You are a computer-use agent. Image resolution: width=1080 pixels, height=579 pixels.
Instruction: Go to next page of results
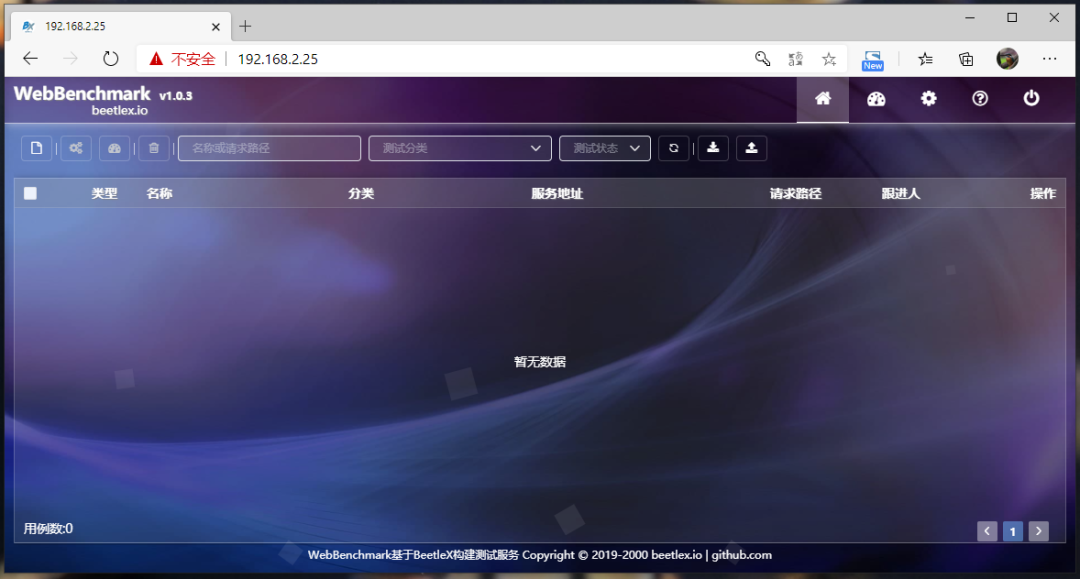[x=1039, y=531]
